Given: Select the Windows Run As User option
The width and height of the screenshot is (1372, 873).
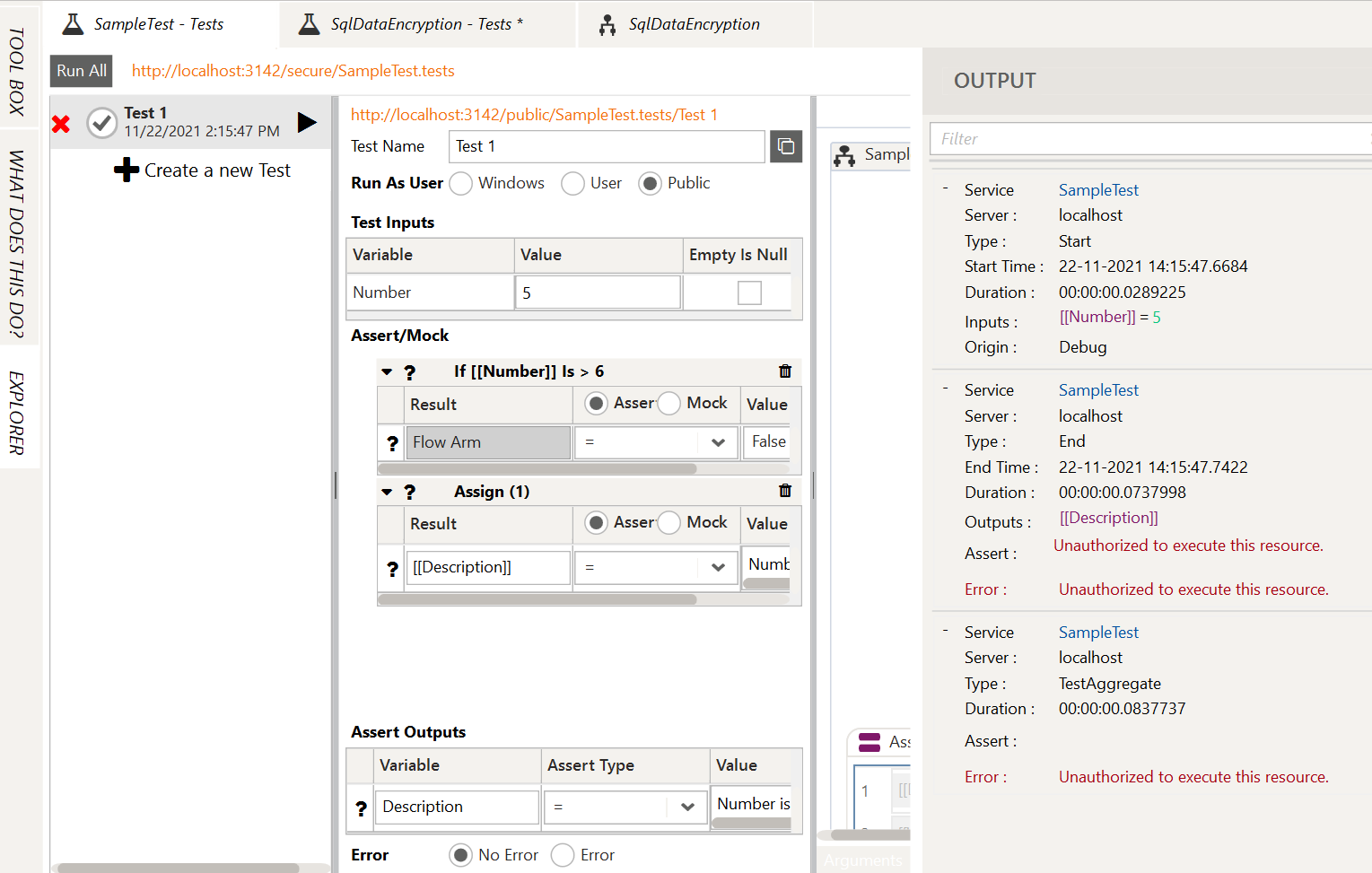Looking at the screenshot, I should pyautogui.click(x=461, y=183).
